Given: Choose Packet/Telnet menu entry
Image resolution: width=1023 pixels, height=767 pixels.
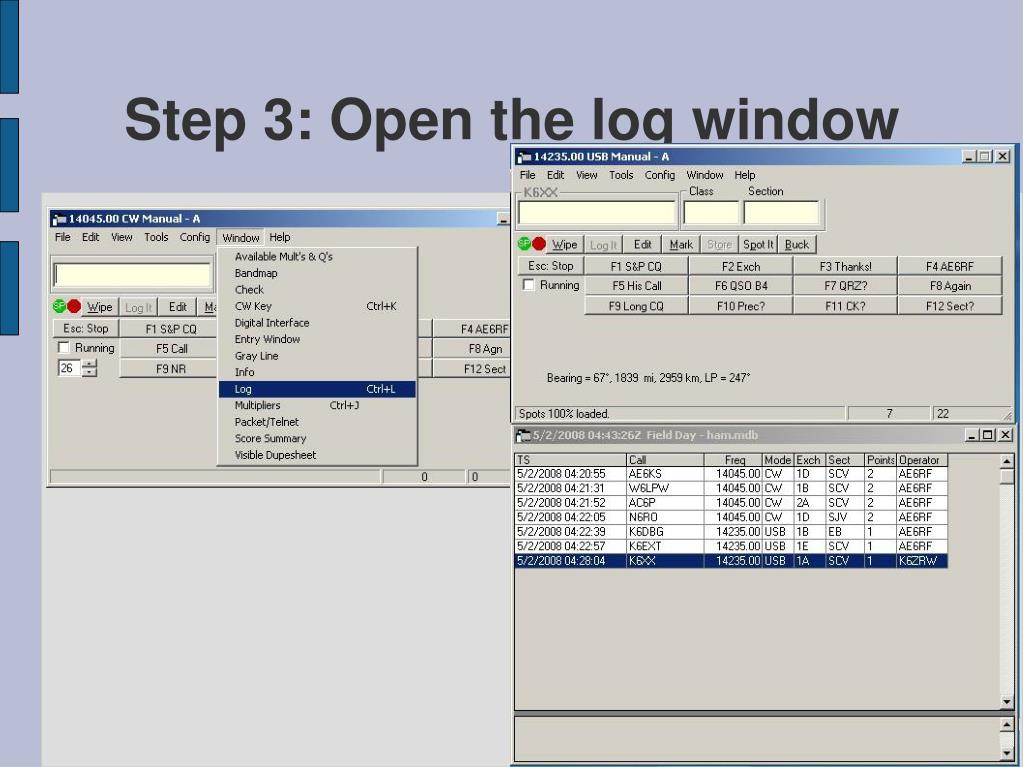Looking at the screenshot, I should point(317,422).
